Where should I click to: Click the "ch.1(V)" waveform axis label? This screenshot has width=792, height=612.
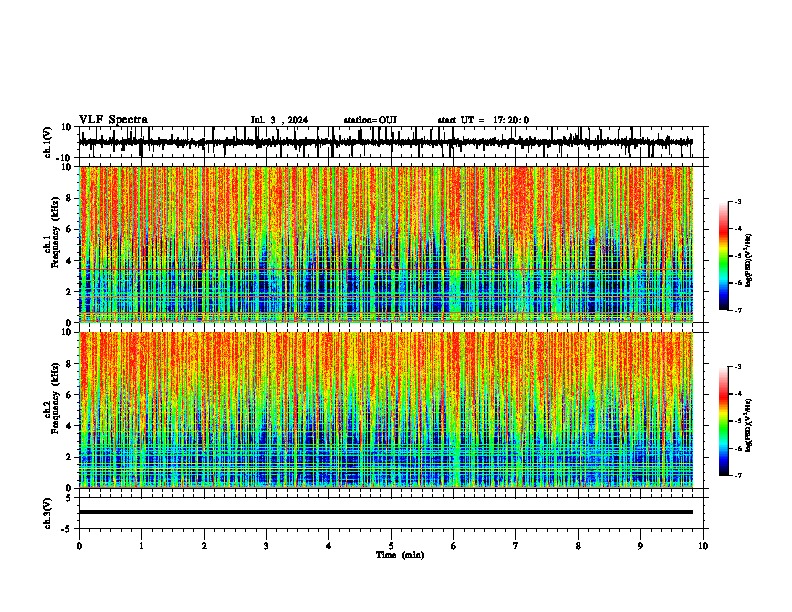(x=48, y=142)
